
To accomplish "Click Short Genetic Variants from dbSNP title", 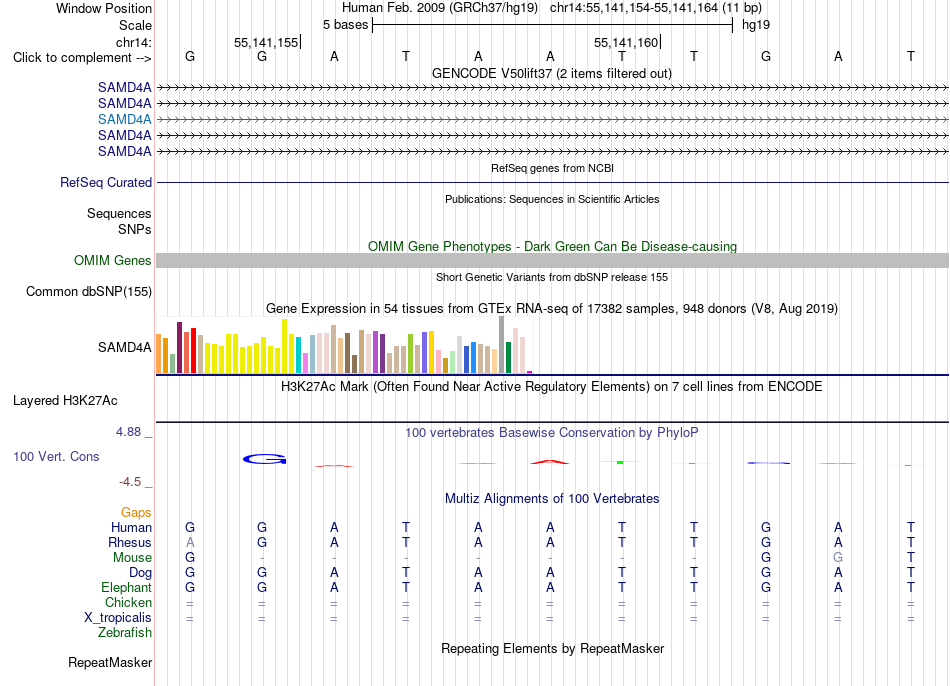I will pyautogui.click(x=552, y=277).
